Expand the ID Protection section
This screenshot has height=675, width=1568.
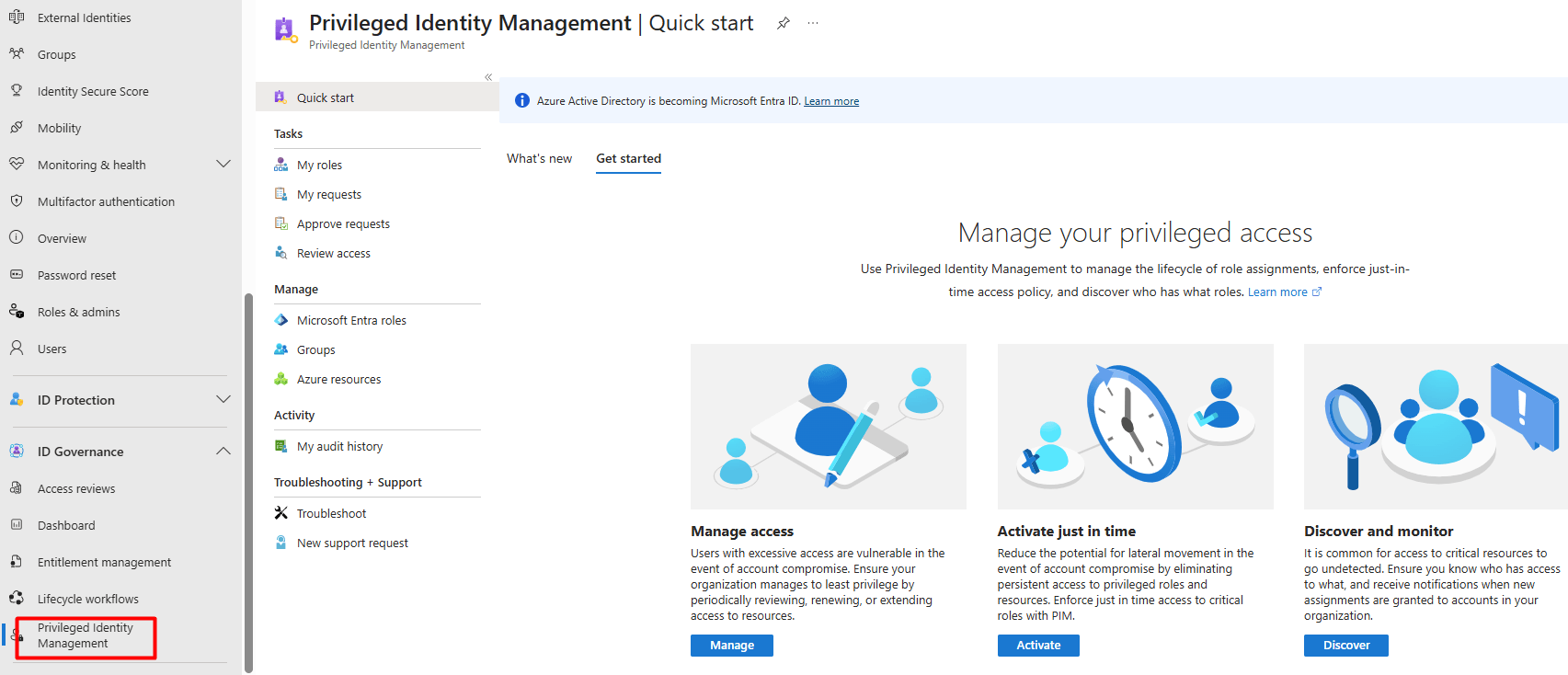223,400
